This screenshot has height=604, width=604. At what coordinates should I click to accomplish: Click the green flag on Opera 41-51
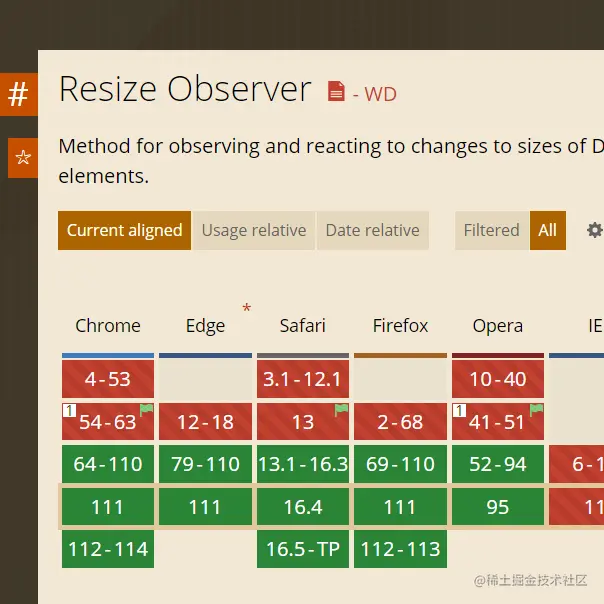click(x=536, y=409)
